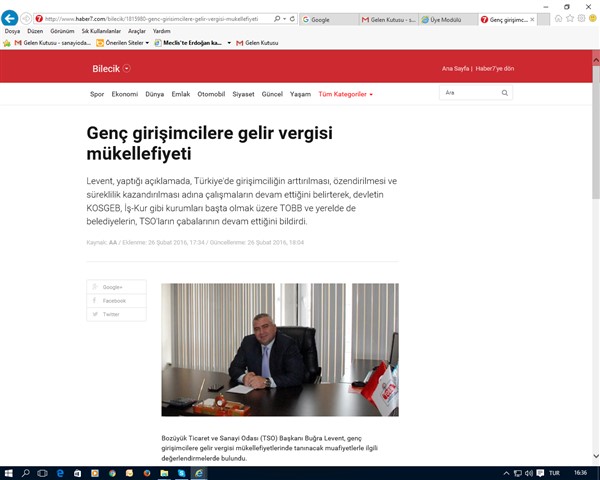The width and height of the screenshot is (600, 480).
Task: Open the address bar dropdown arrow
Action: (x=284, y=18)
